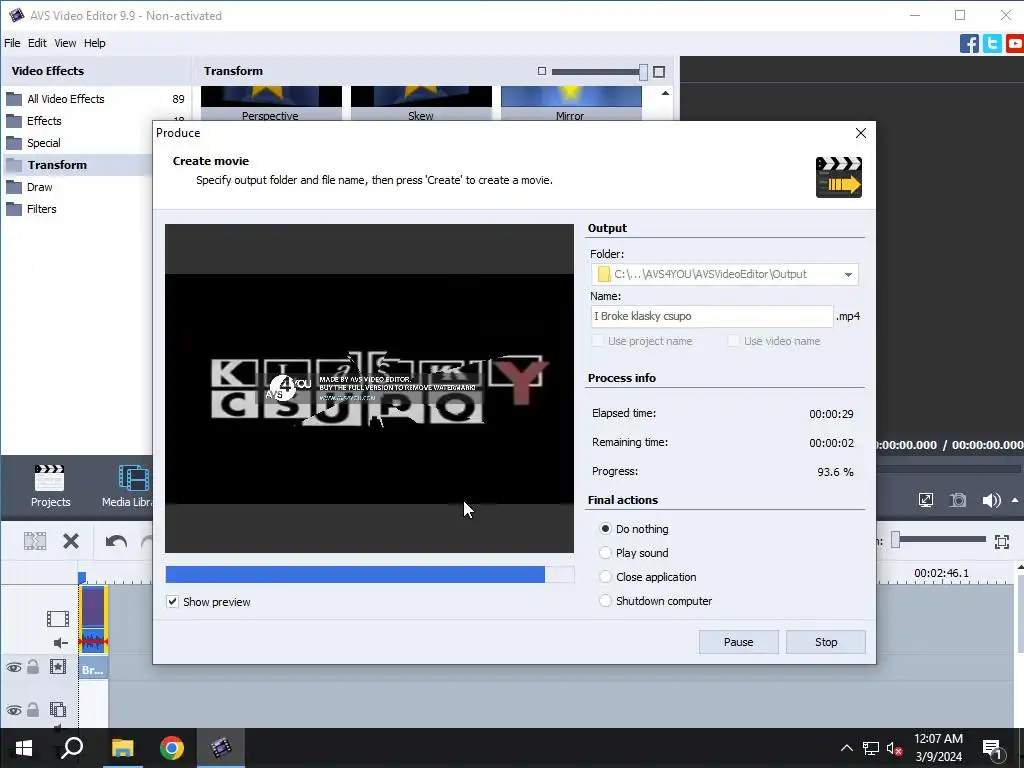
Task: Toggle Use project name checkbox
Action: tap(597, 341)
